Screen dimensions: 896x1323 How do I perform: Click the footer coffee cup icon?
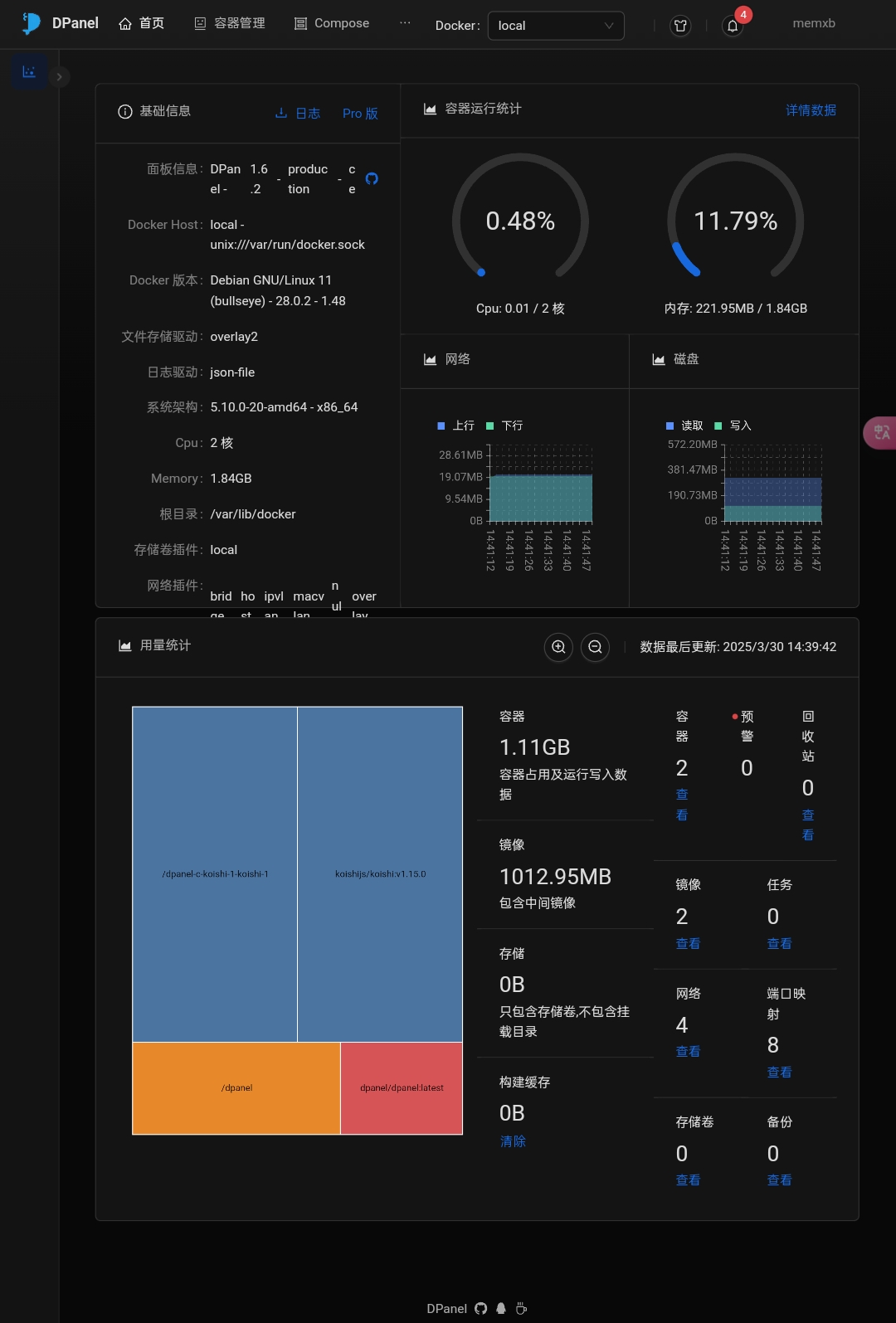coord(521,1309)
